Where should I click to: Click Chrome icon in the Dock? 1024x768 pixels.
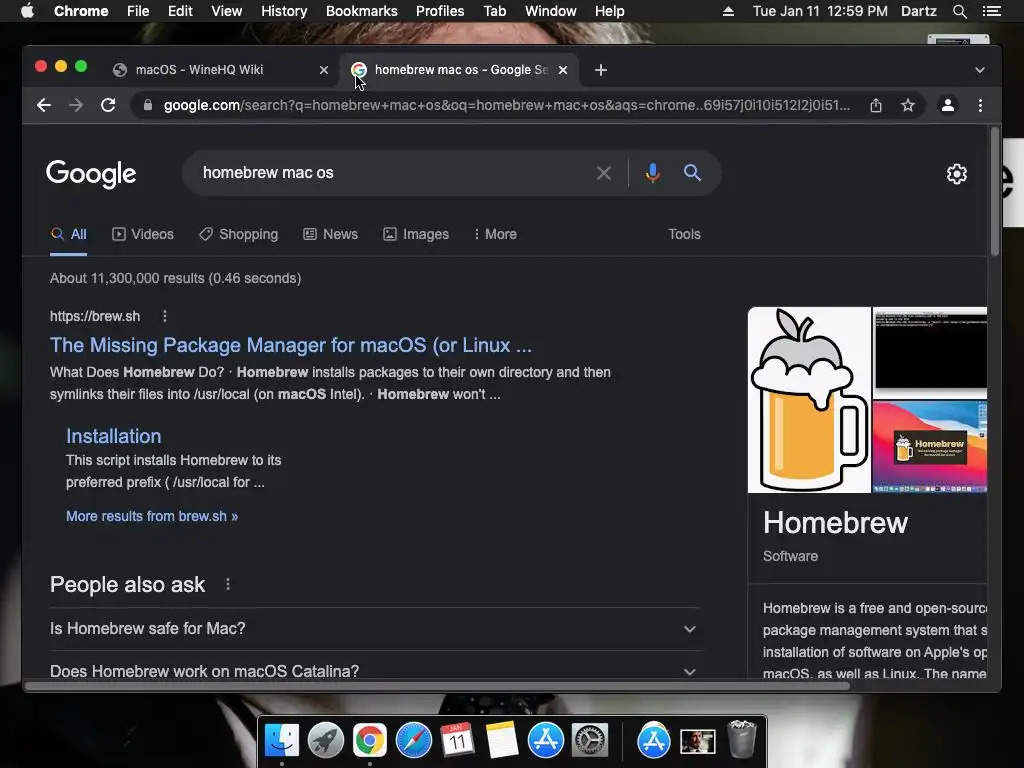370,741
